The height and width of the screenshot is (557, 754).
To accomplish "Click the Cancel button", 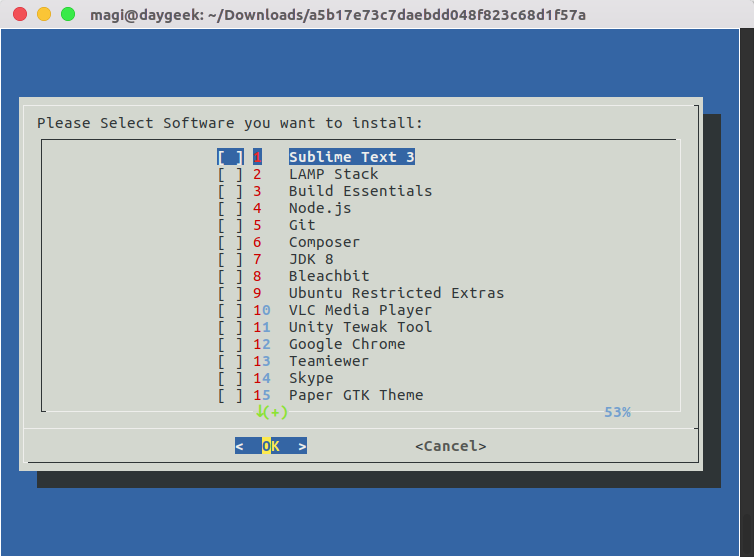I will (x=451, y=446).
